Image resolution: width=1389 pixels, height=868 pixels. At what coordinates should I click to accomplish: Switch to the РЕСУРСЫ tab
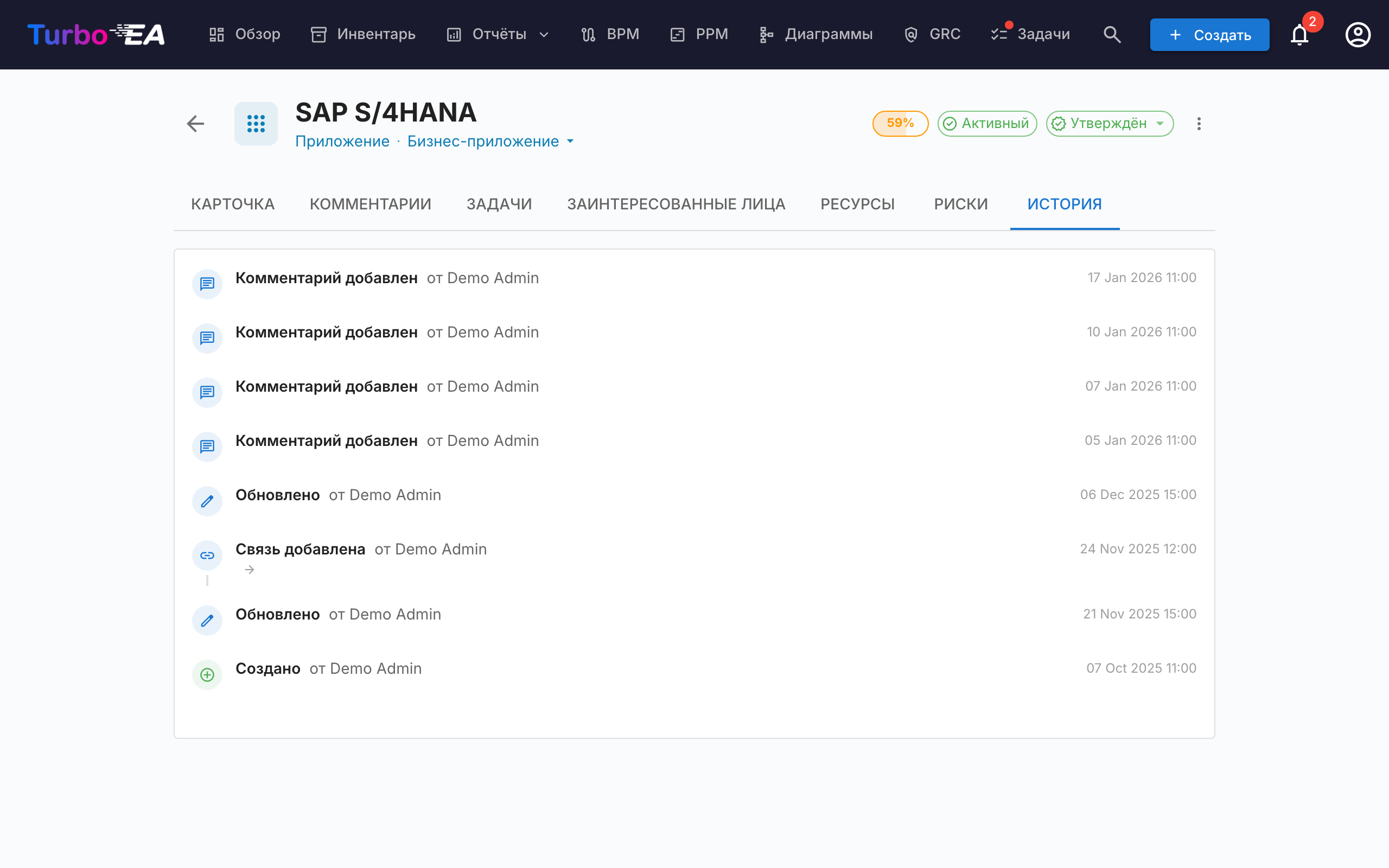pos(857,205)
